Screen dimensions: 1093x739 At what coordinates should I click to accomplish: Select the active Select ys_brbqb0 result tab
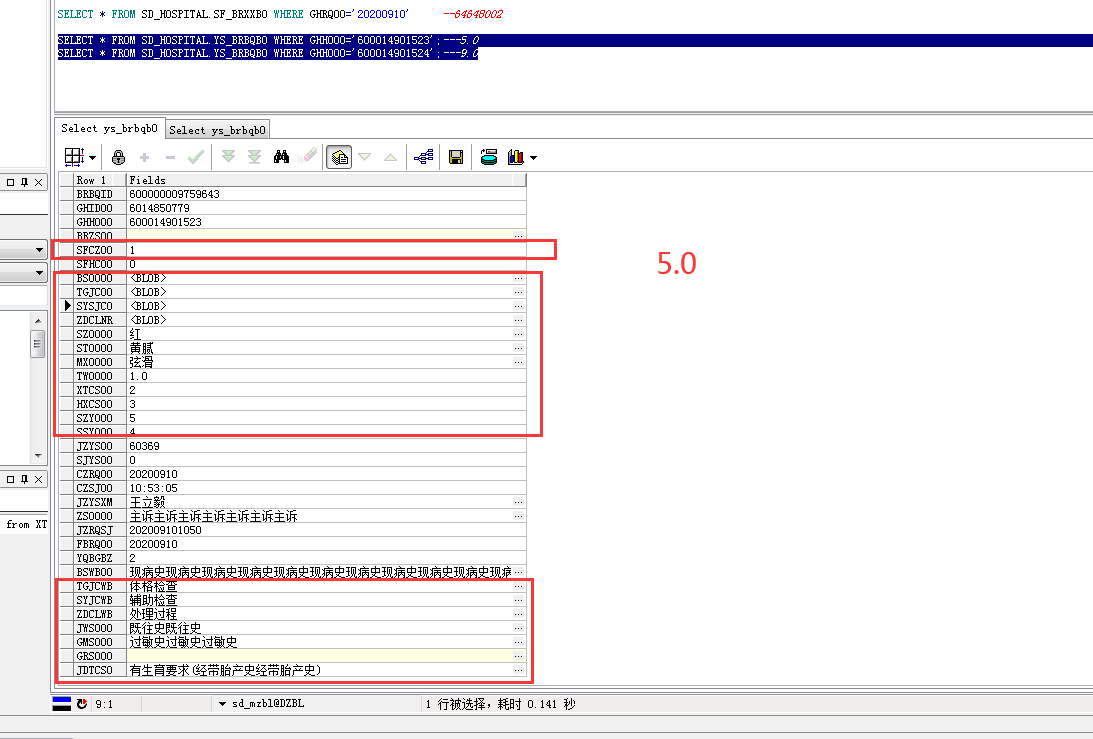click(x=109, y=128)
